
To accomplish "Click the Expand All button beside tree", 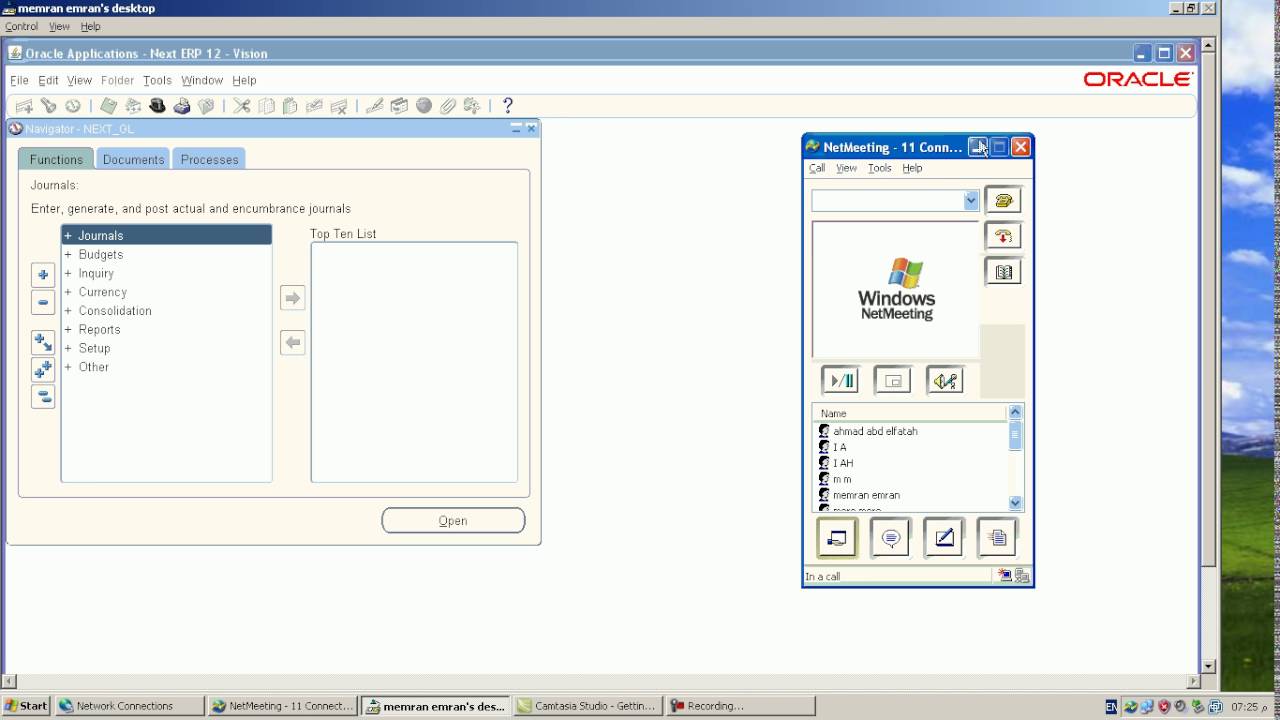I will pos(43,370).
